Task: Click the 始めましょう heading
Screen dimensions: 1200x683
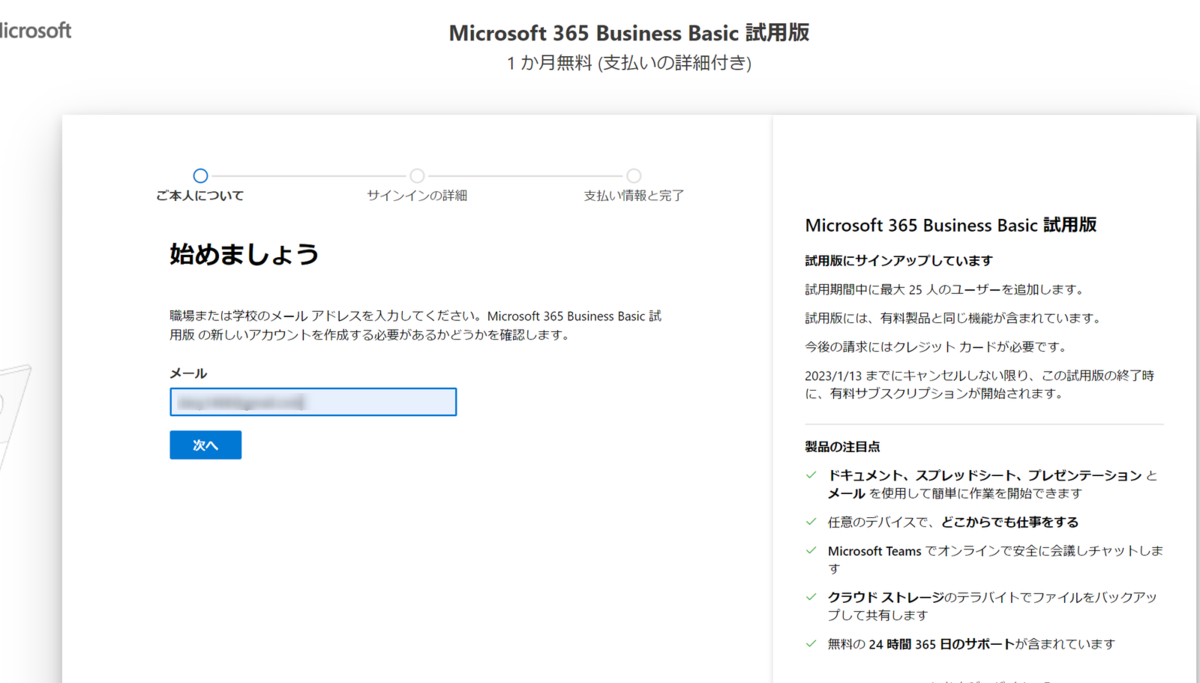Action: pos(244,254)
